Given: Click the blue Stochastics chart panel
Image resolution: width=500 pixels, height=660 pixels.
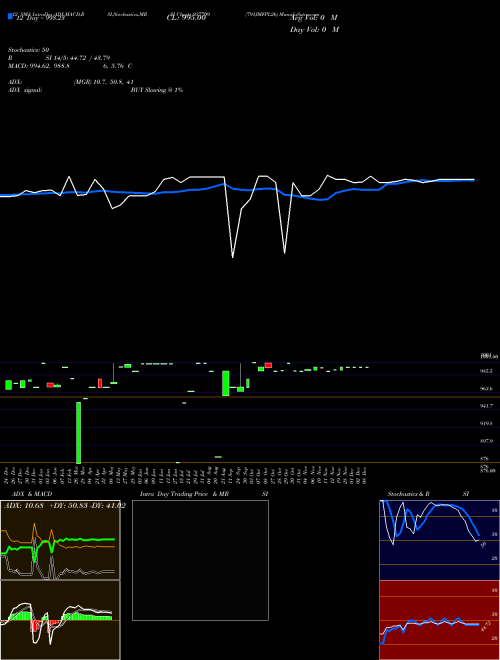Looking at the screenshot, I should pyautogui.click(x=439, y=540).
